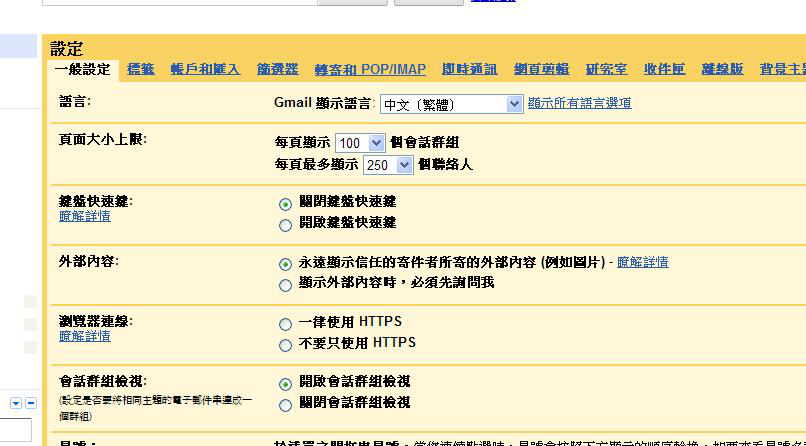
Task: Switch to the 研究室 tab
Action: coord(606,69)
